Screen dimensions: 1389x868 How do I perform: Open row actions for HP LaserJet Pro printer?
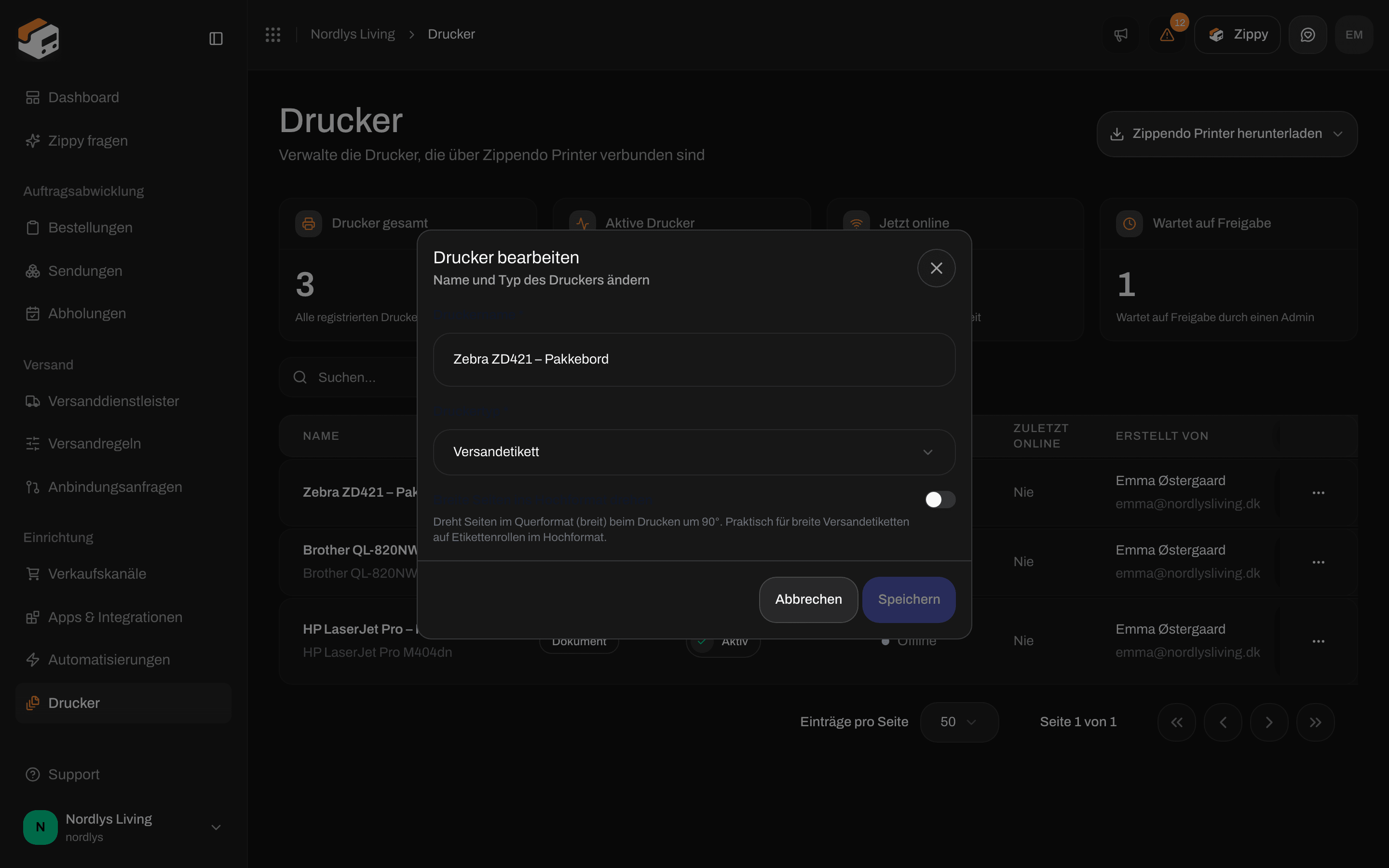click(x=1318, y=641)
